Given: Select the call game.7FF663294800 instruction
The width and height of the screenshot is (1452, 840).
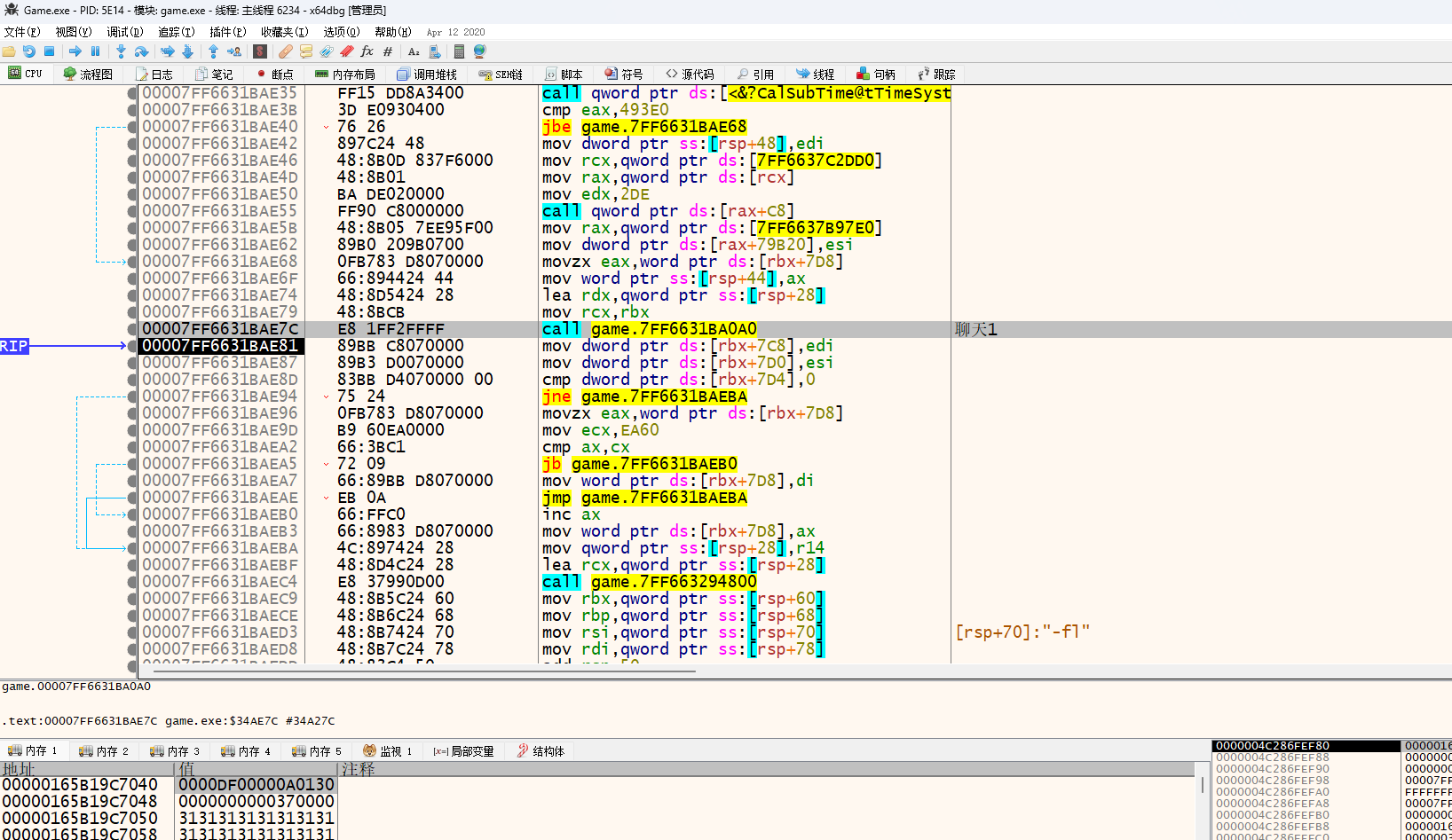Looking at the screenshot, I should click(650, 582).
